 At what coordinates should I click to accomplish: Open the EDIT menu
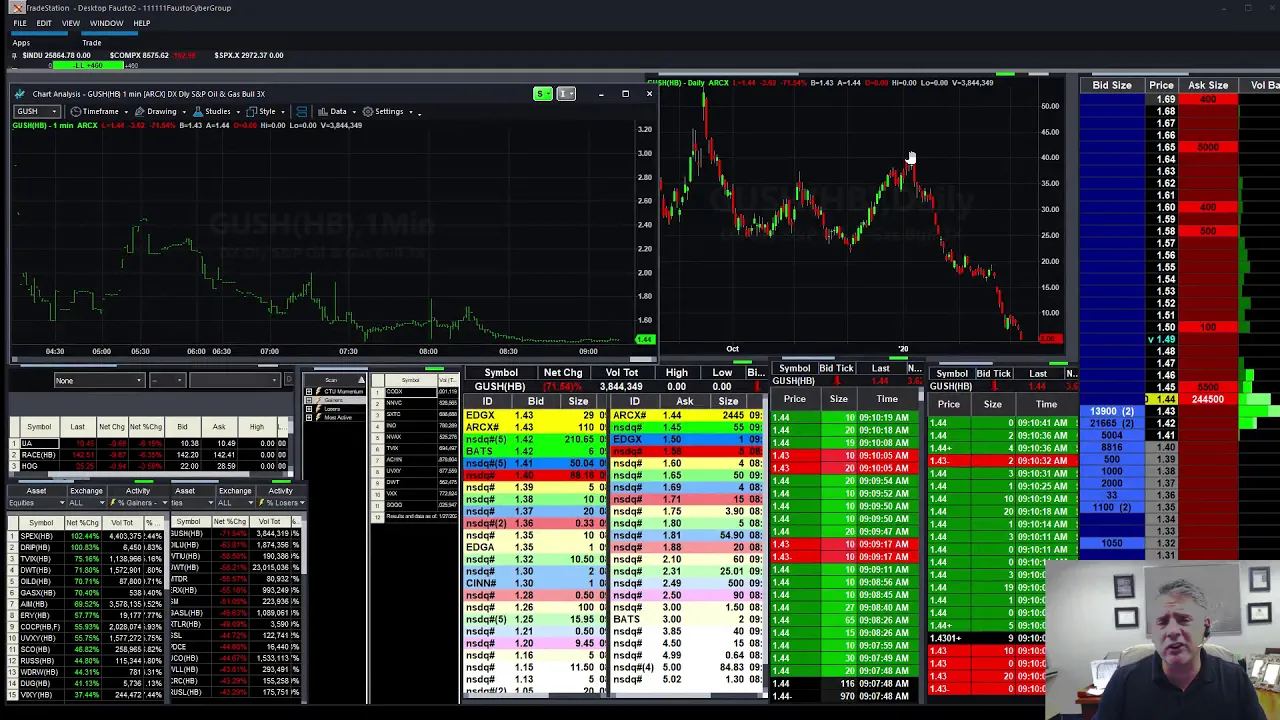coord(44,23)
